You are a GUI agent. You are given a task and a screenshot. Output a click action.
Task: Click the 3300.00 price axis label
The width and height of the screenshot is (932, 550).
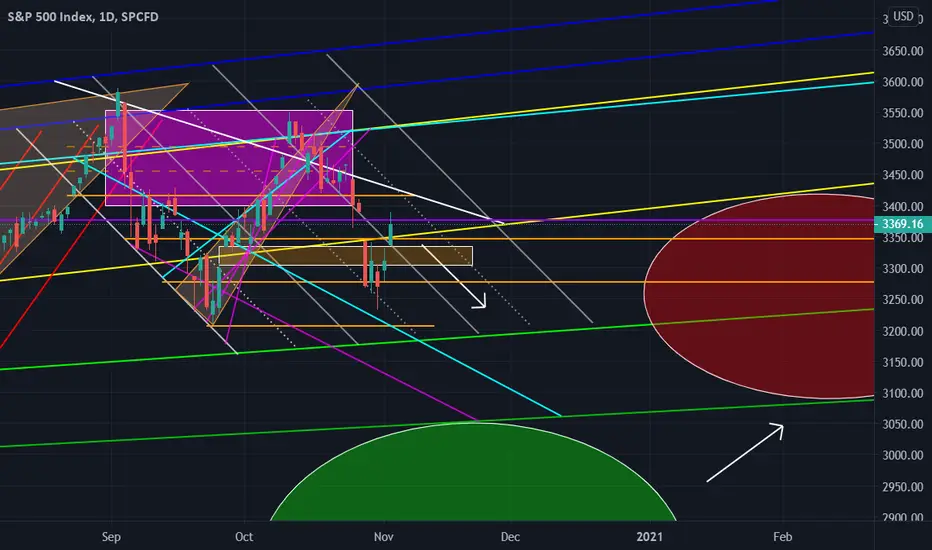coord(903,269)
